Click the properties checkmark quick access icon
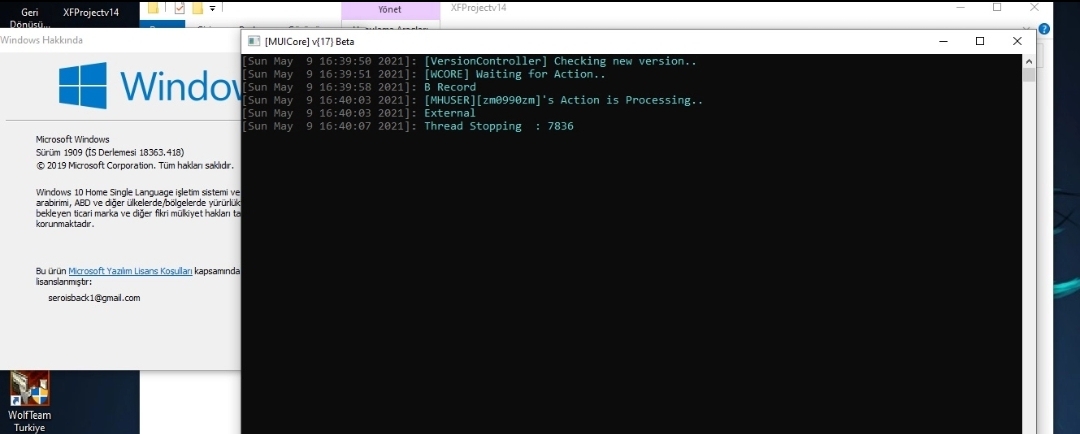This screenshot has width=1080, height=434. [x=180, y=8]
